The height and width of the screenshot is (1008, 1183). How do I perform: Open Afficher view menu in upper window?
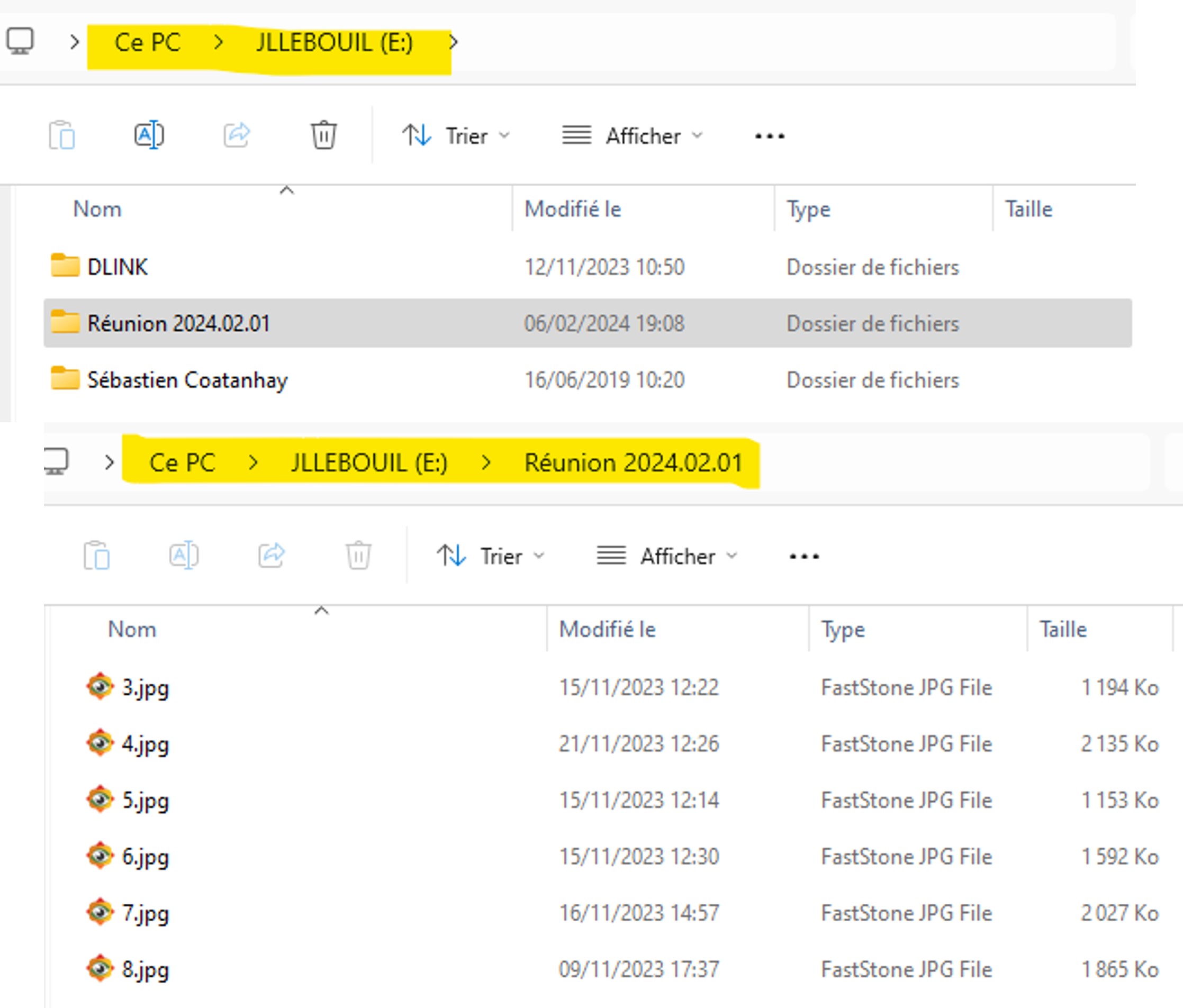632,136
